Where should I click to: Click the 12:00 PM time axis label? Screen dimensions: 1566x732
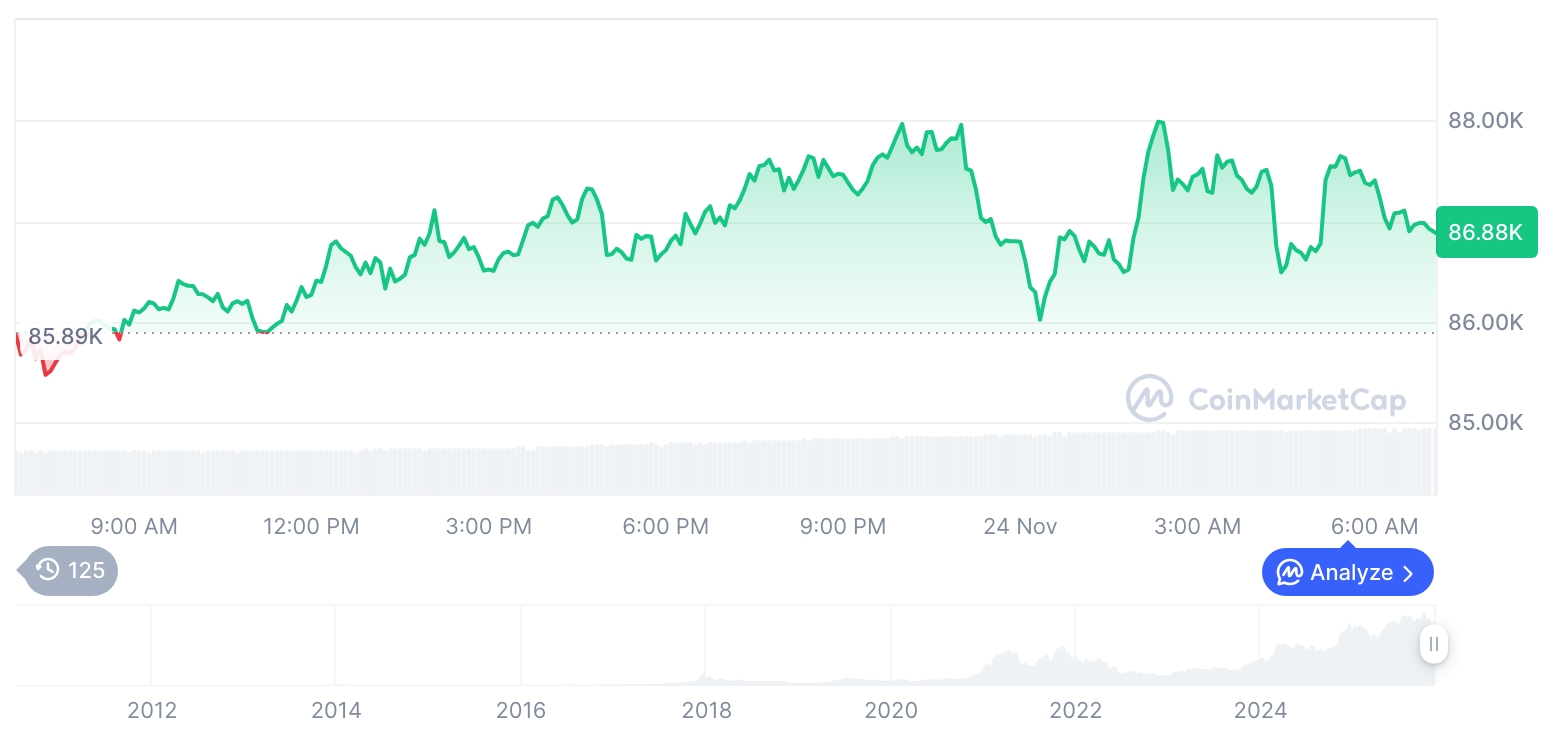[x=311, y=526]
